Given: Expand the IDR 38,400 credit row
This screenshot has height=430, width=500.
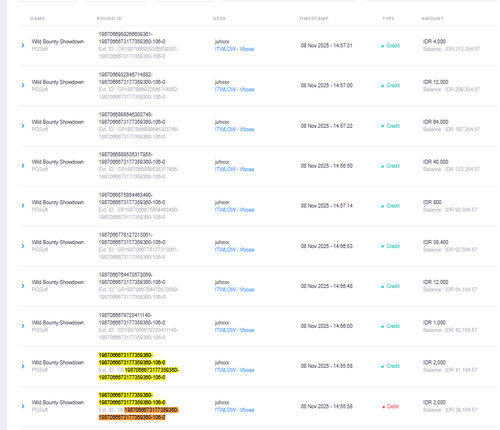Looking at the screenshot, I should [23, 246].
